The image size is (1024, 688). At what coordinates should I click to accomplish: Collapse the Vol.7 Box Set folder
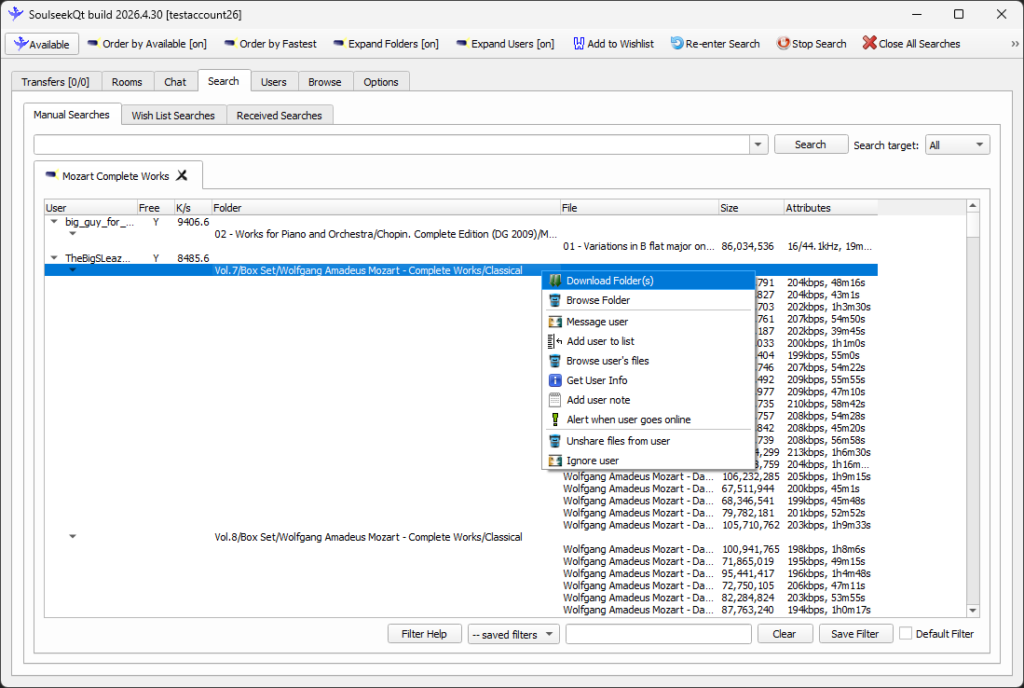coord(72,270)
